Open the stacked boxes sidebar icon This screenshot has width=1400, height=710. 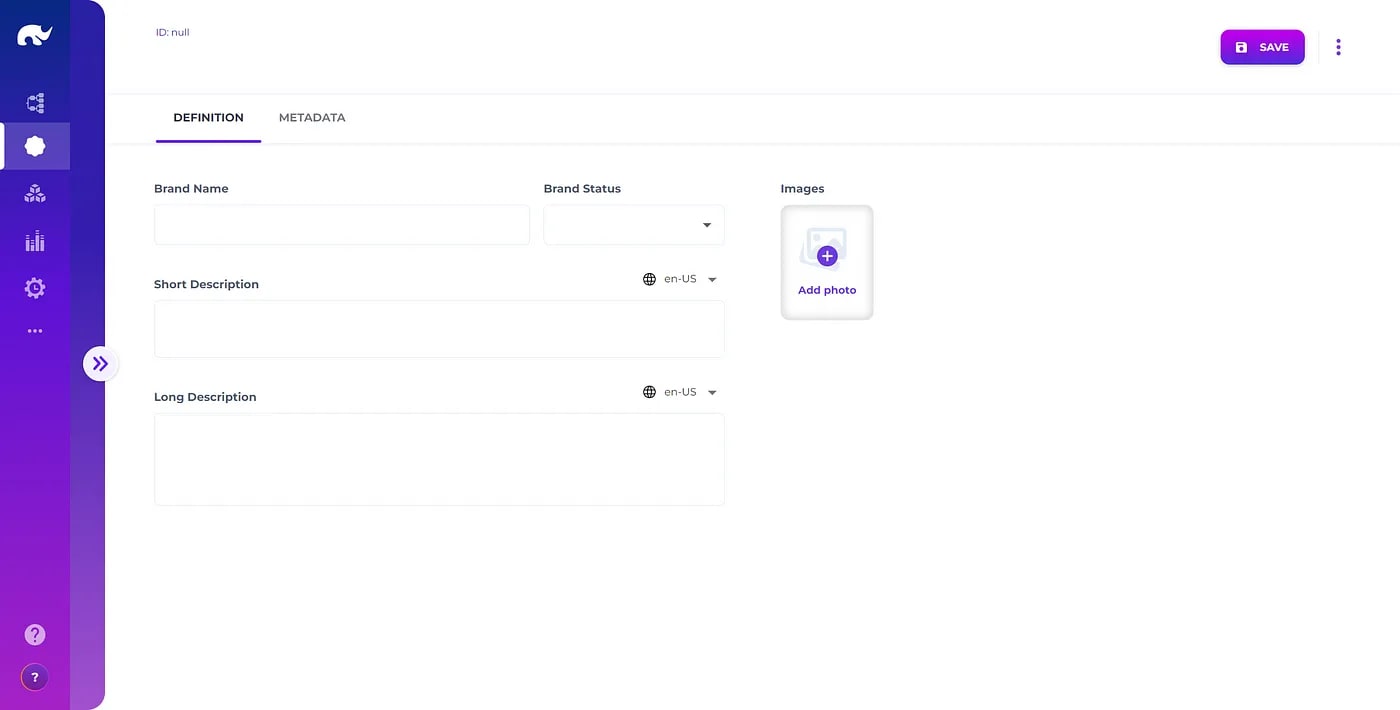(35, 194)
